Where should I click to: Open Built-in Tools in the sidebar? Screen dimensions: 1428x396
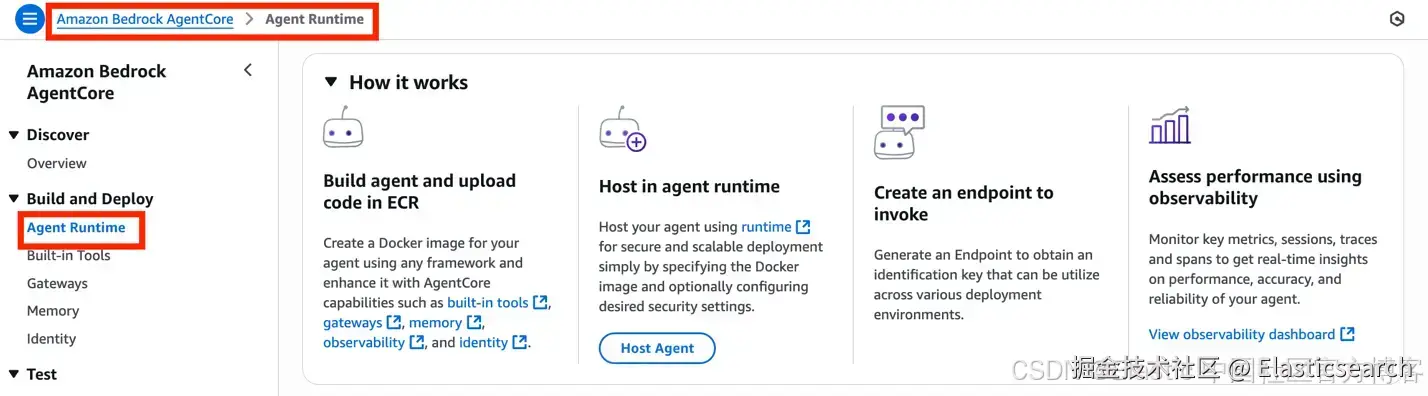click(68, 255)
